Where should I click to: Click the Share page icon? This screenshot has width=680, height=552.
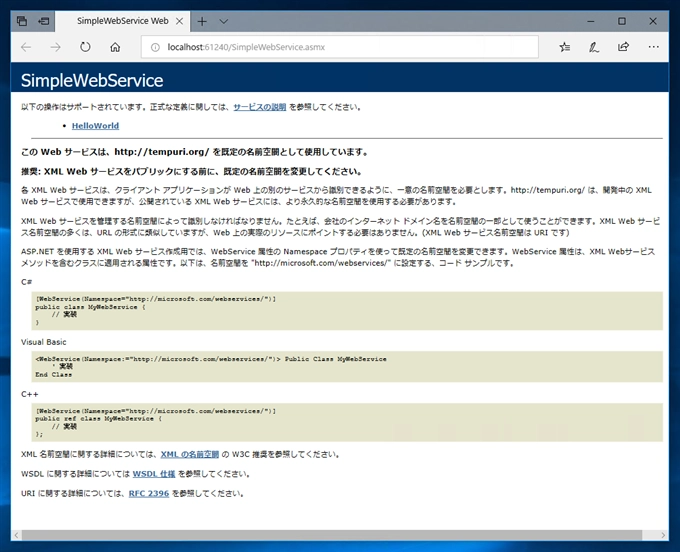point(623,46)
